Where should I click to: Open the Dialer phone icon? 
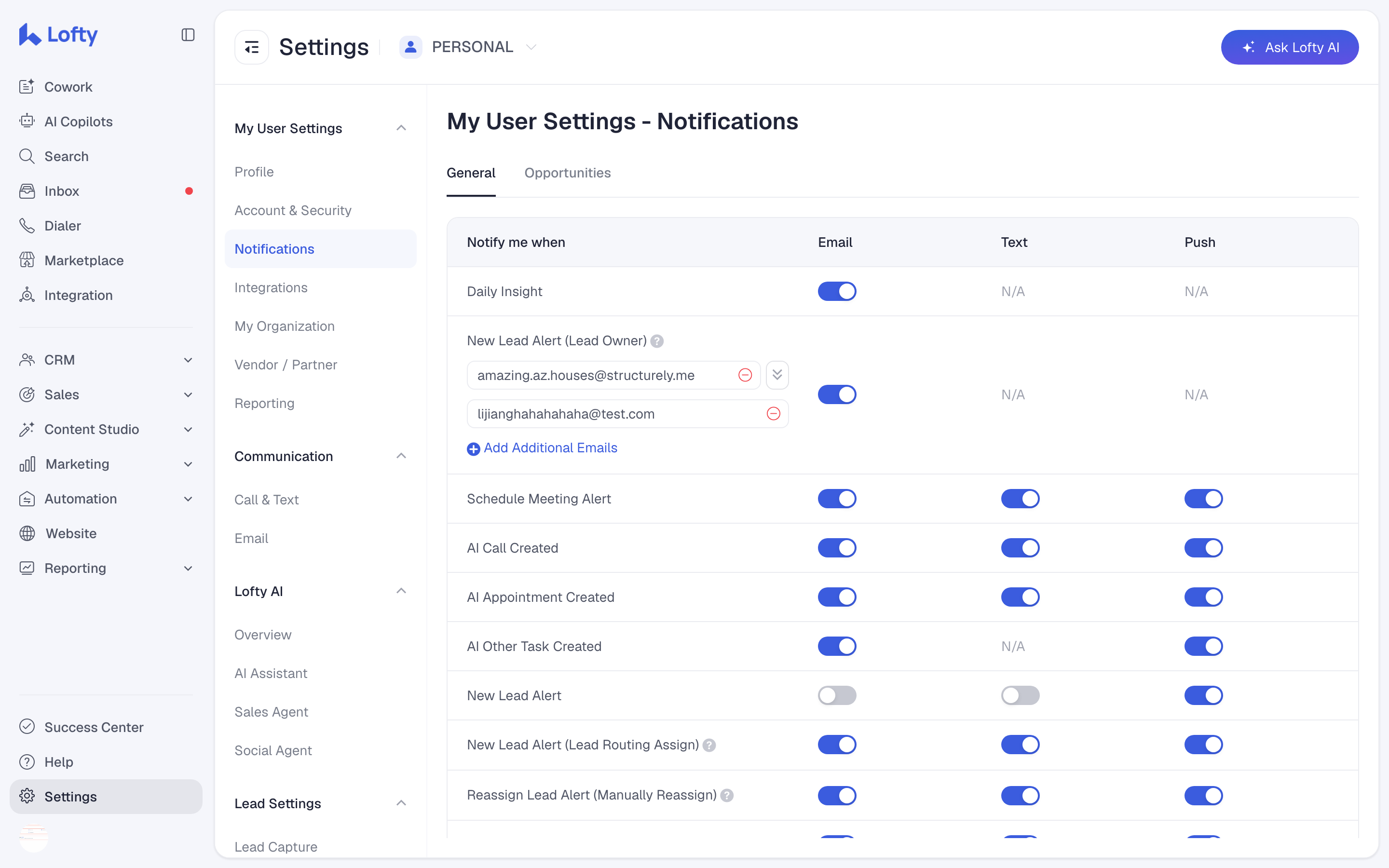[x=27, y=226]
